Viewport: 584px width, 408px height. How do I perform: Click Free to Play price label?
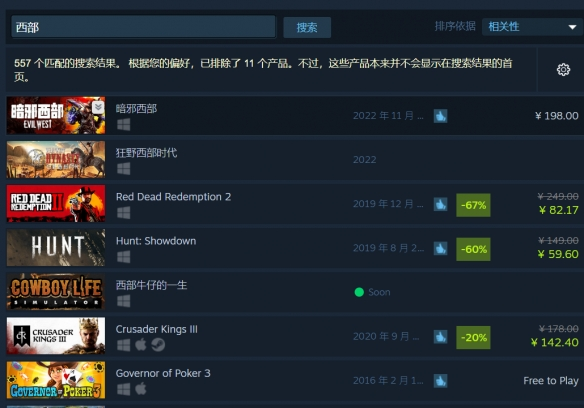[550, 381]
